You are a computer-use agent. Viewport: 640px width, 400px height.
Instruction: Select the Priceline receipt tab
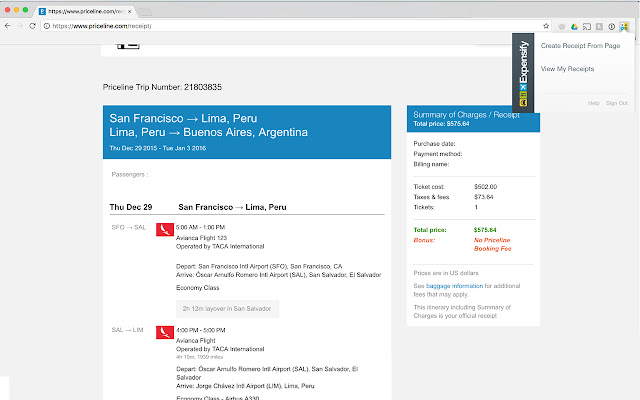pyautogui.click(x=85, y=11)
